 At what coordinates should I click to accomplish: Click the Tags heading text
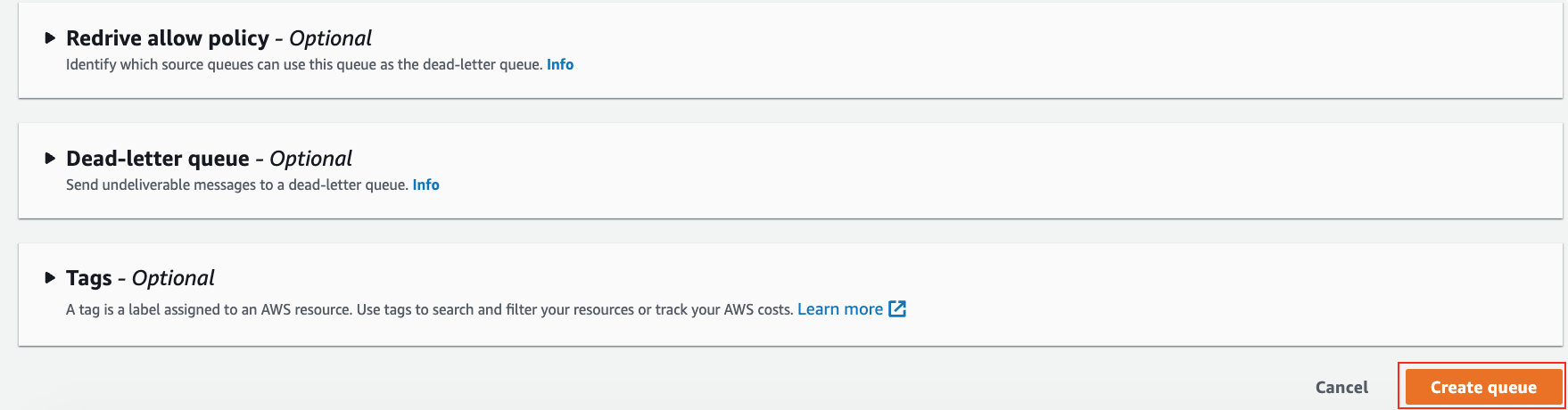point(89,278)
